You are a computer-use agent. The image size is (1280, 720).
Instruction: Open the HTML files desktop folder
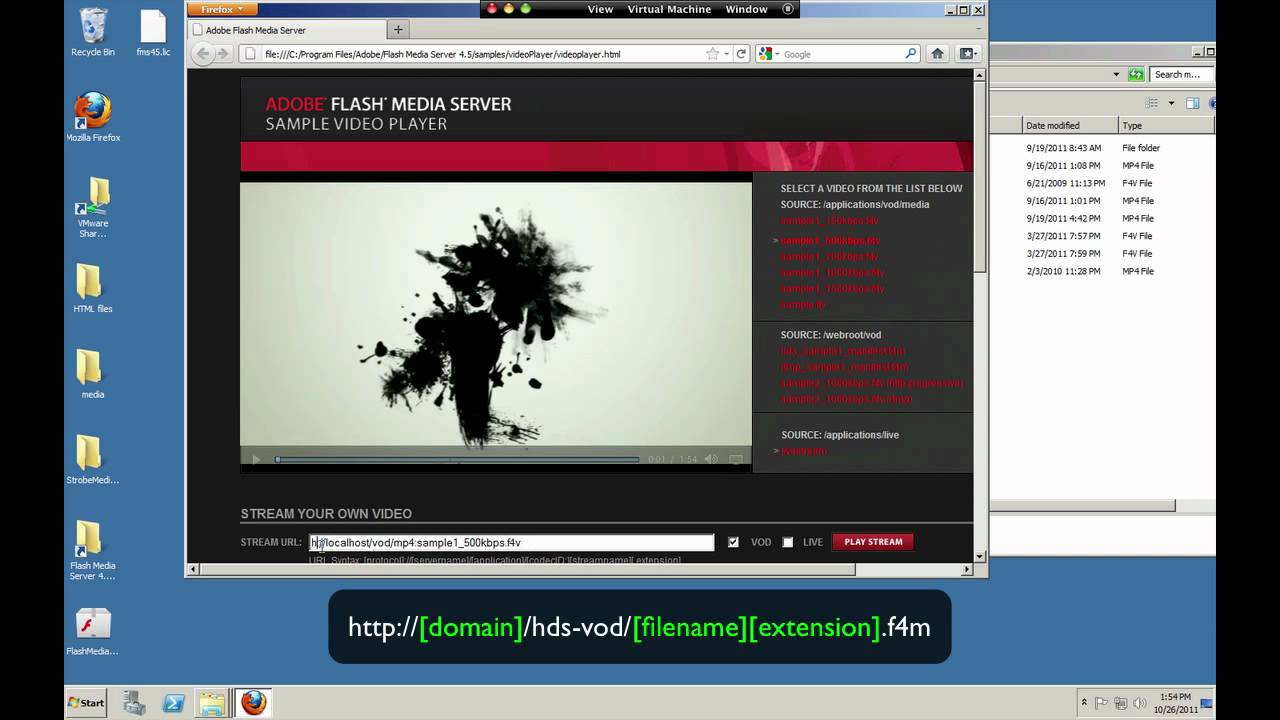click(92, 289)
